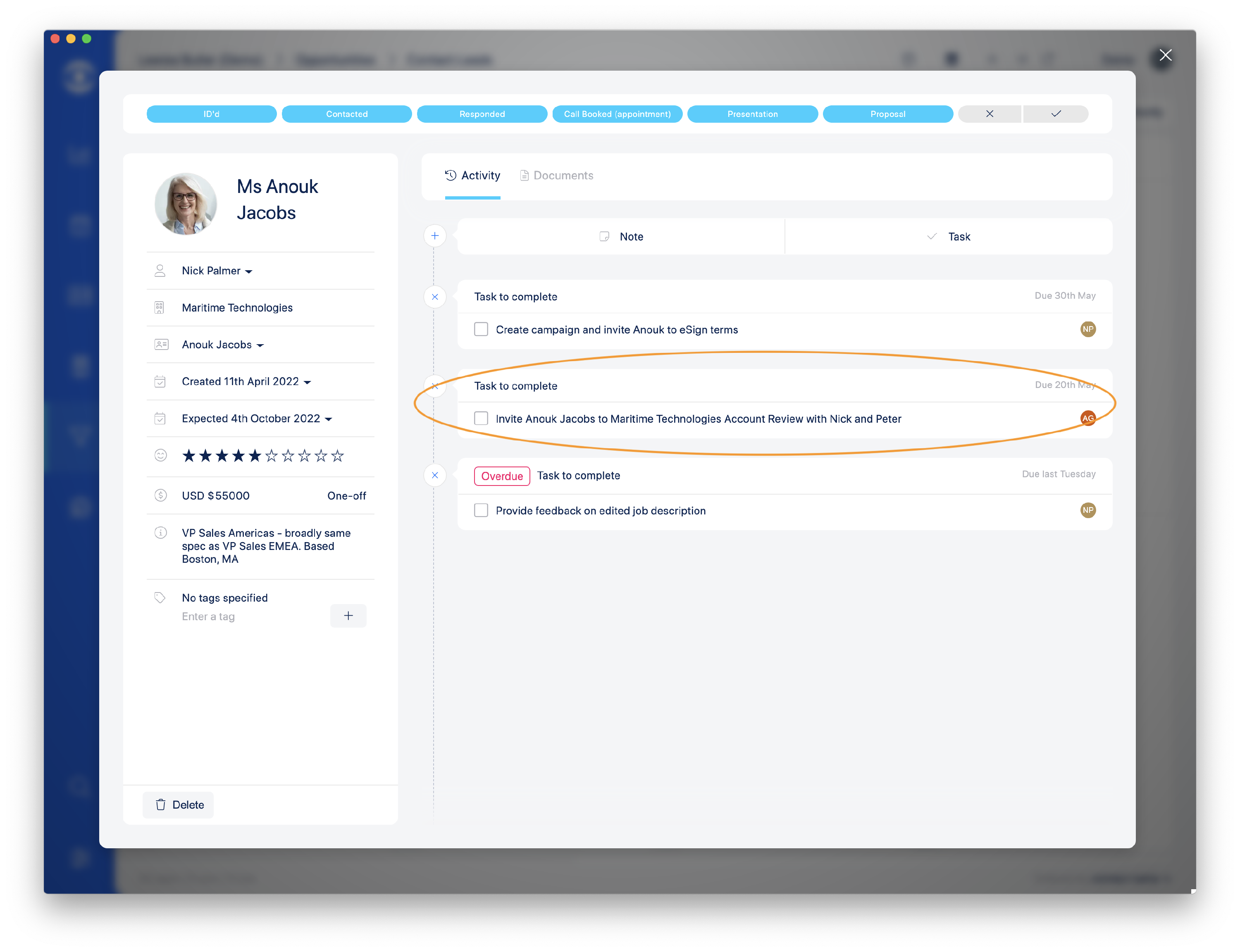Mark opportunity as lost with X stage

[990, 114]
